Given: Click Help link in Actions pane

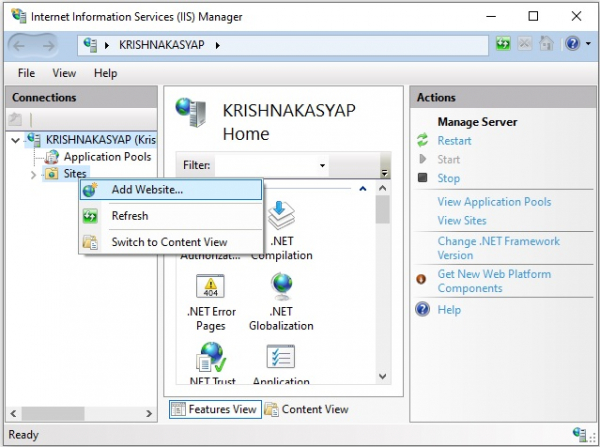Looking at the screenshot, I should pos(449,309).
